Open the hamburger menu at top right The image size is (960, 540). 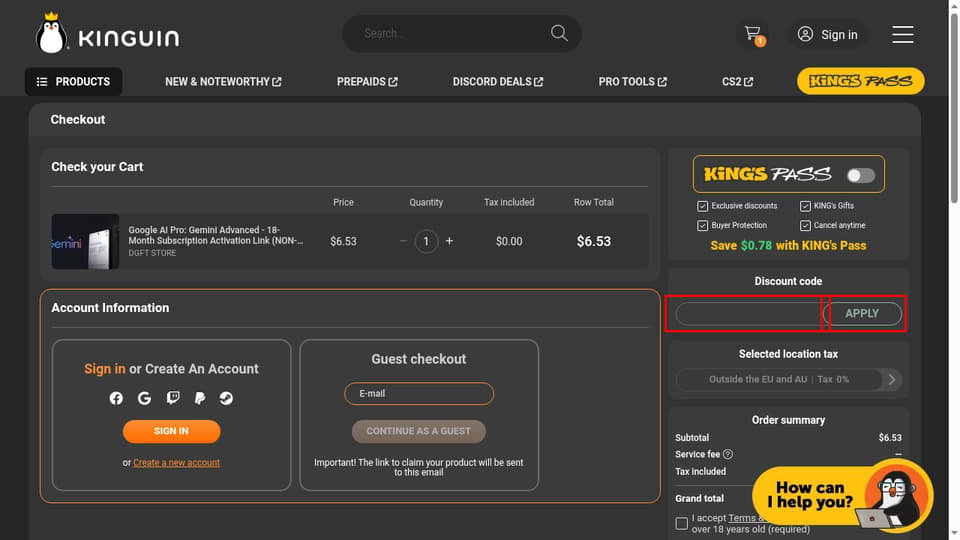902,34
